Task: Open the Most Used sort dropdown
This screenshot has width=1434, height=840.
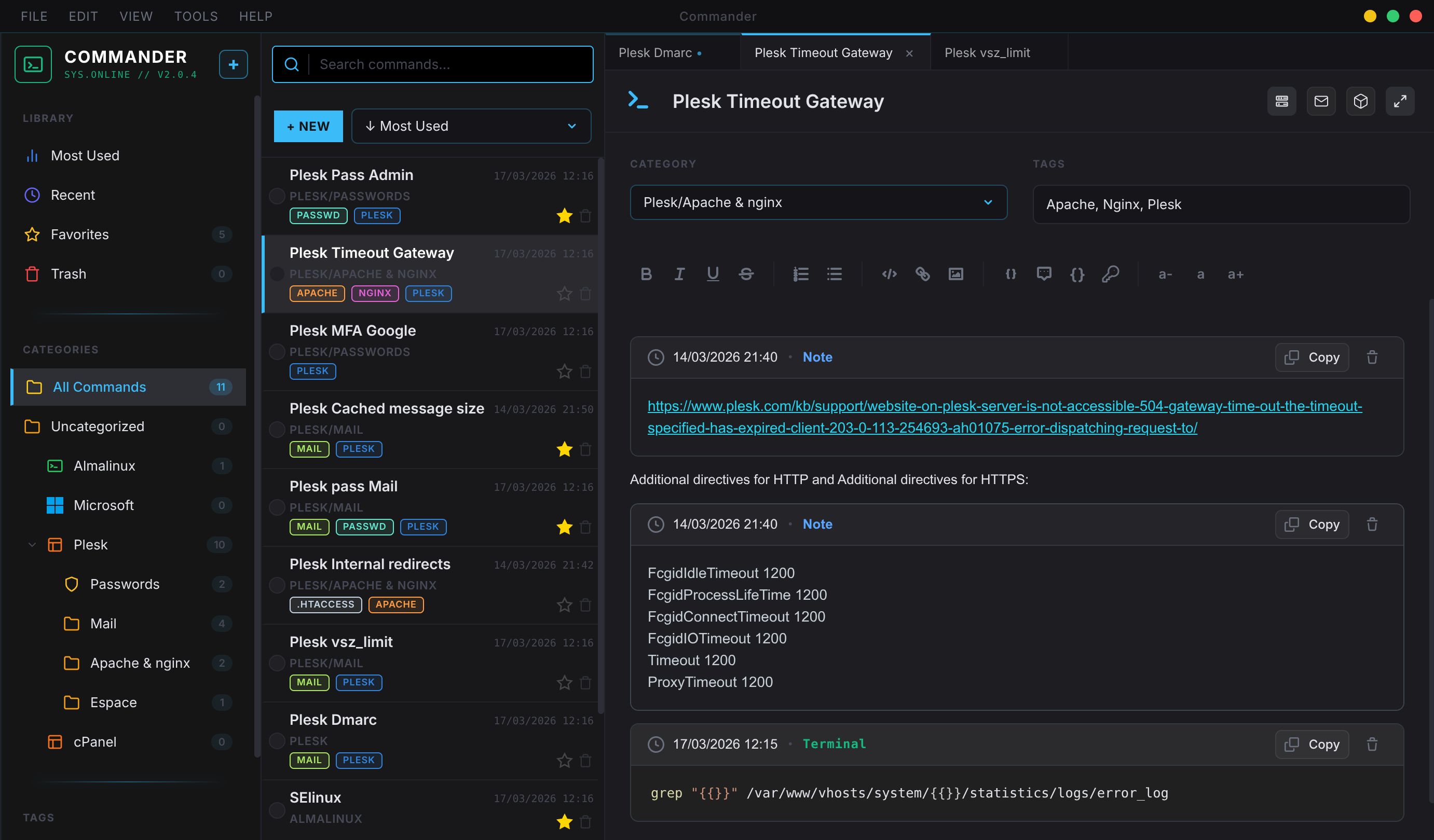Action: point(471,126)
